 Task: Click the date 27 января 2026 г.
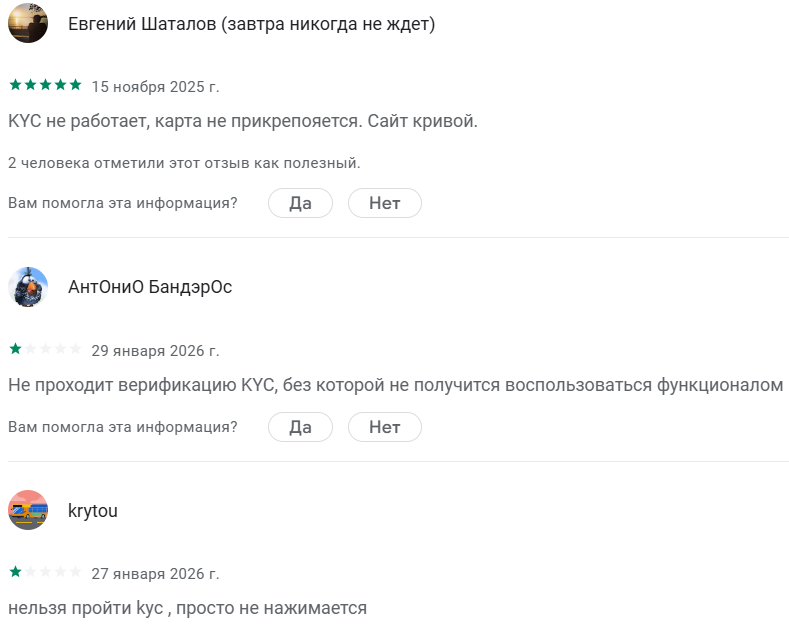coord(155,573)
